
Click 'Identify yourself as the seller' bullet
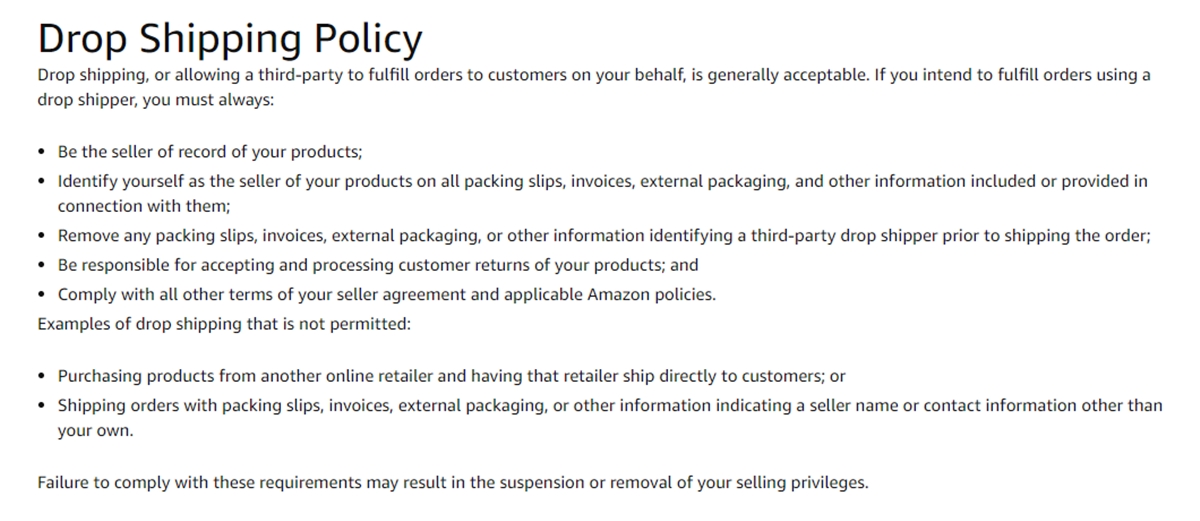[x=603, y=194]
